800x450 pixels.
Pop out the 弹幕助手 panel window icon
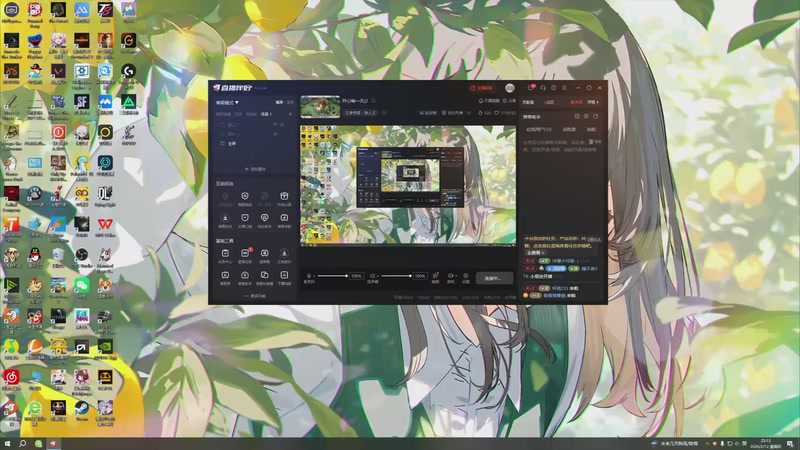pyautogui.click(x=577, y=116)
